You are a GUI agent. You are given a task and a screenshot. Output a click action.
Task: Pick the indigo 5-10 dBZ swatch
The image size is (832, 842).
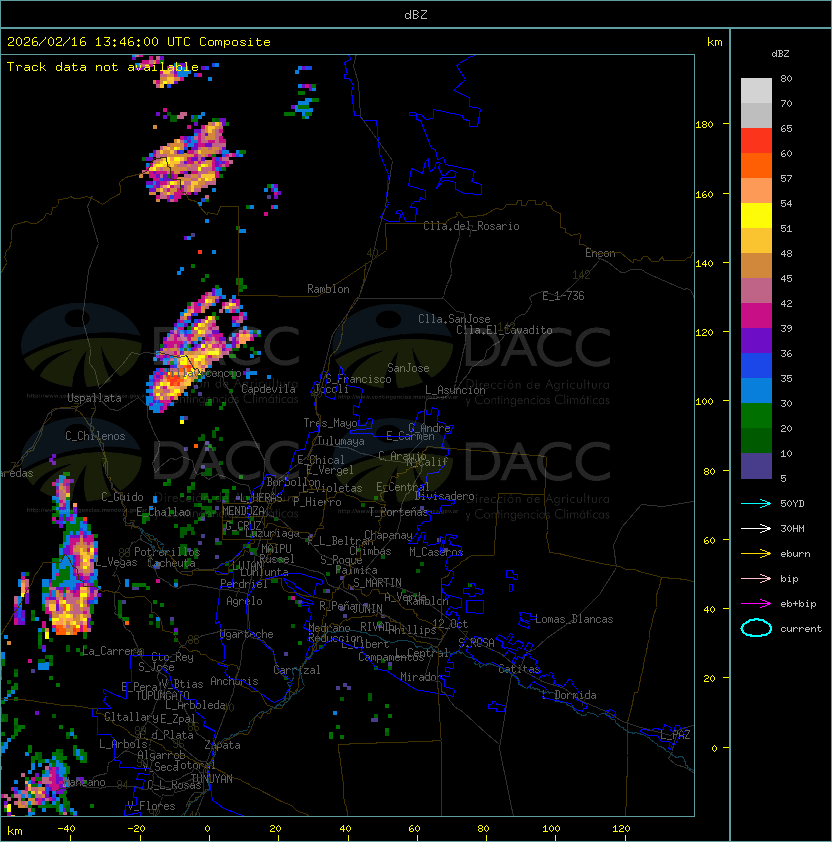756,466
